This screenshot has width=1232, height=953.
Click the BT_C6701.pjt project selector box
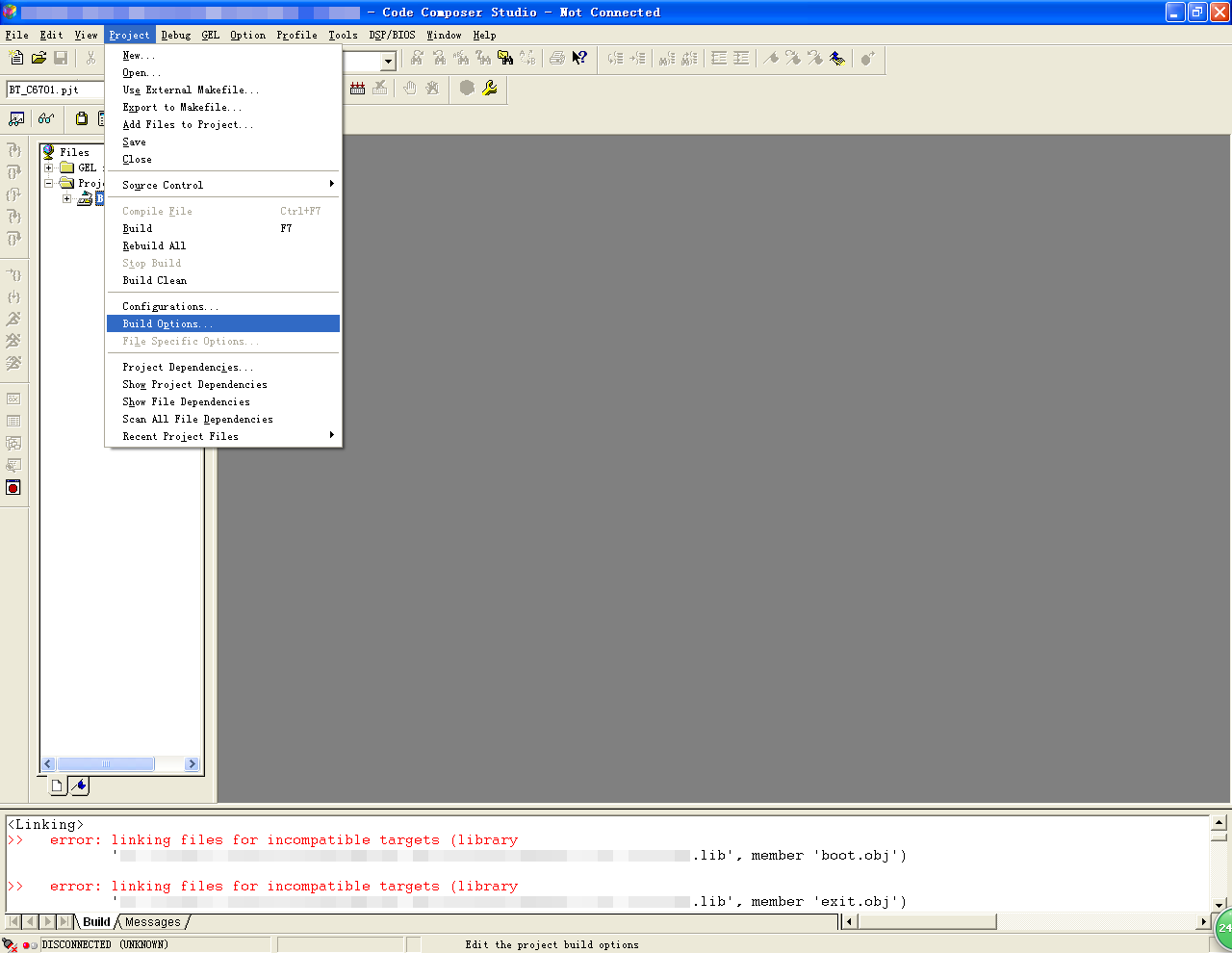point(56,90)
